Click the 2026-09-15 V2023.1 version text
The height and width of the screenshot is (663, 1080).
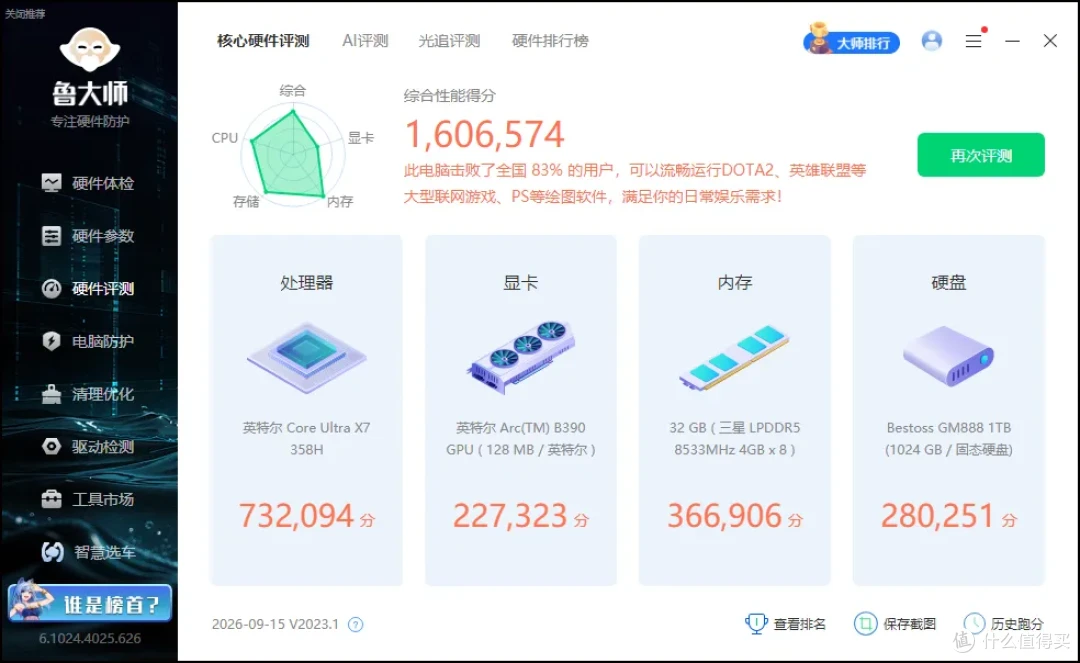click(275, 624)
